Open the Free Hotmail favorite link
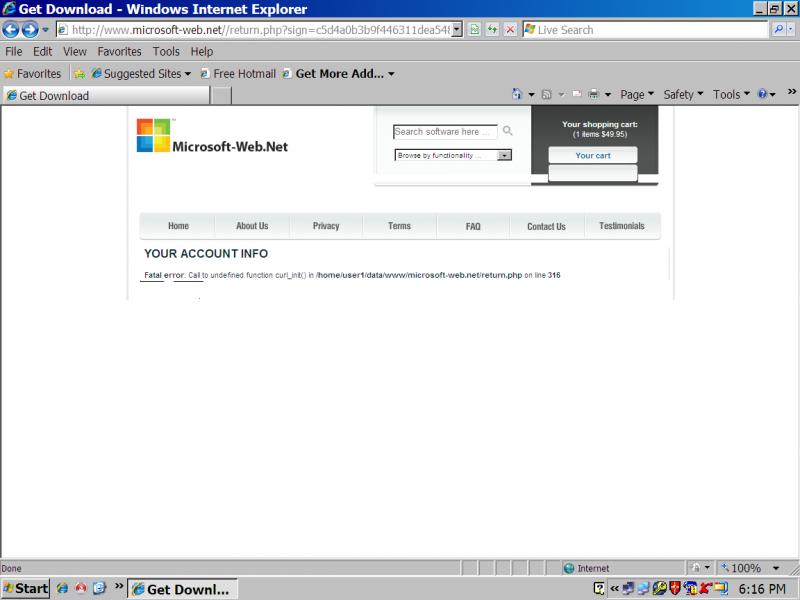Viewport: 800px width, 600px height. [238, 74]
